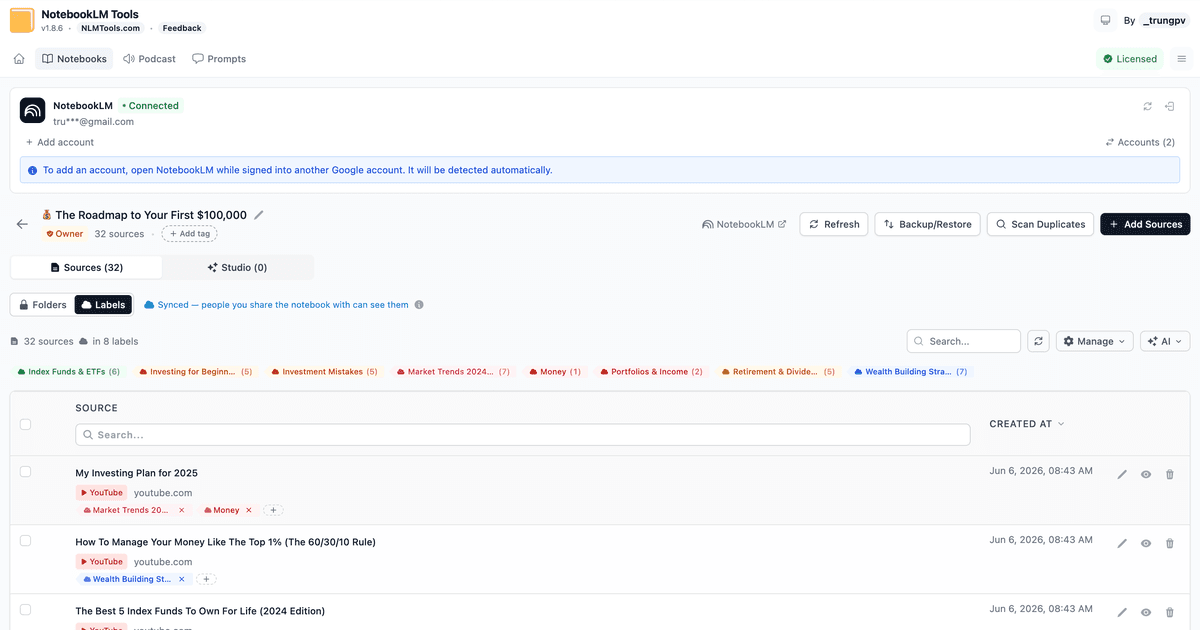Filter by Index Funds & ETFs label
The image size is (1200, 630).
tap(69, 372)
